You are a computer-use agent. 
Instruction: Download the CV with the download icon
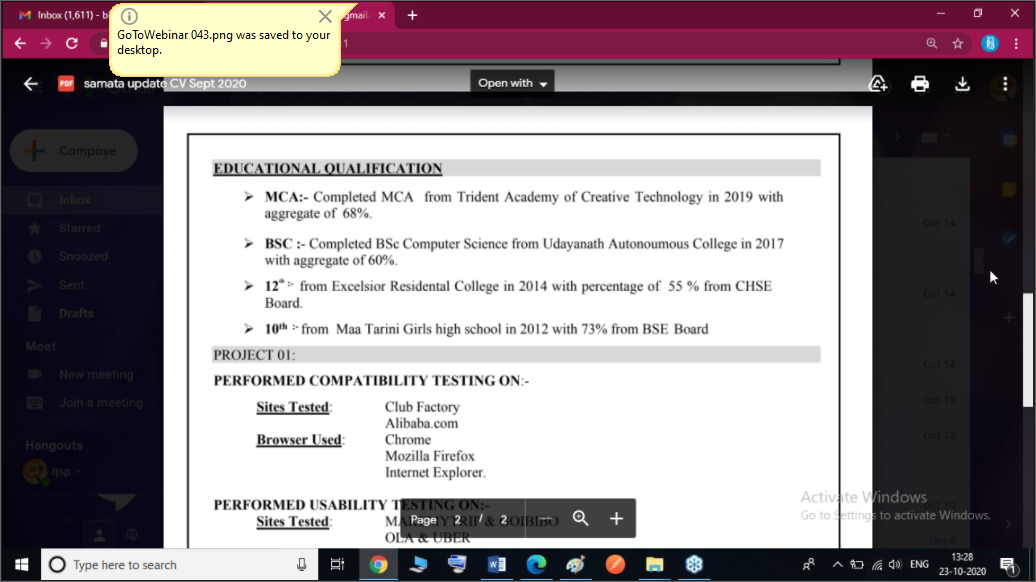(x=962, y=84)
